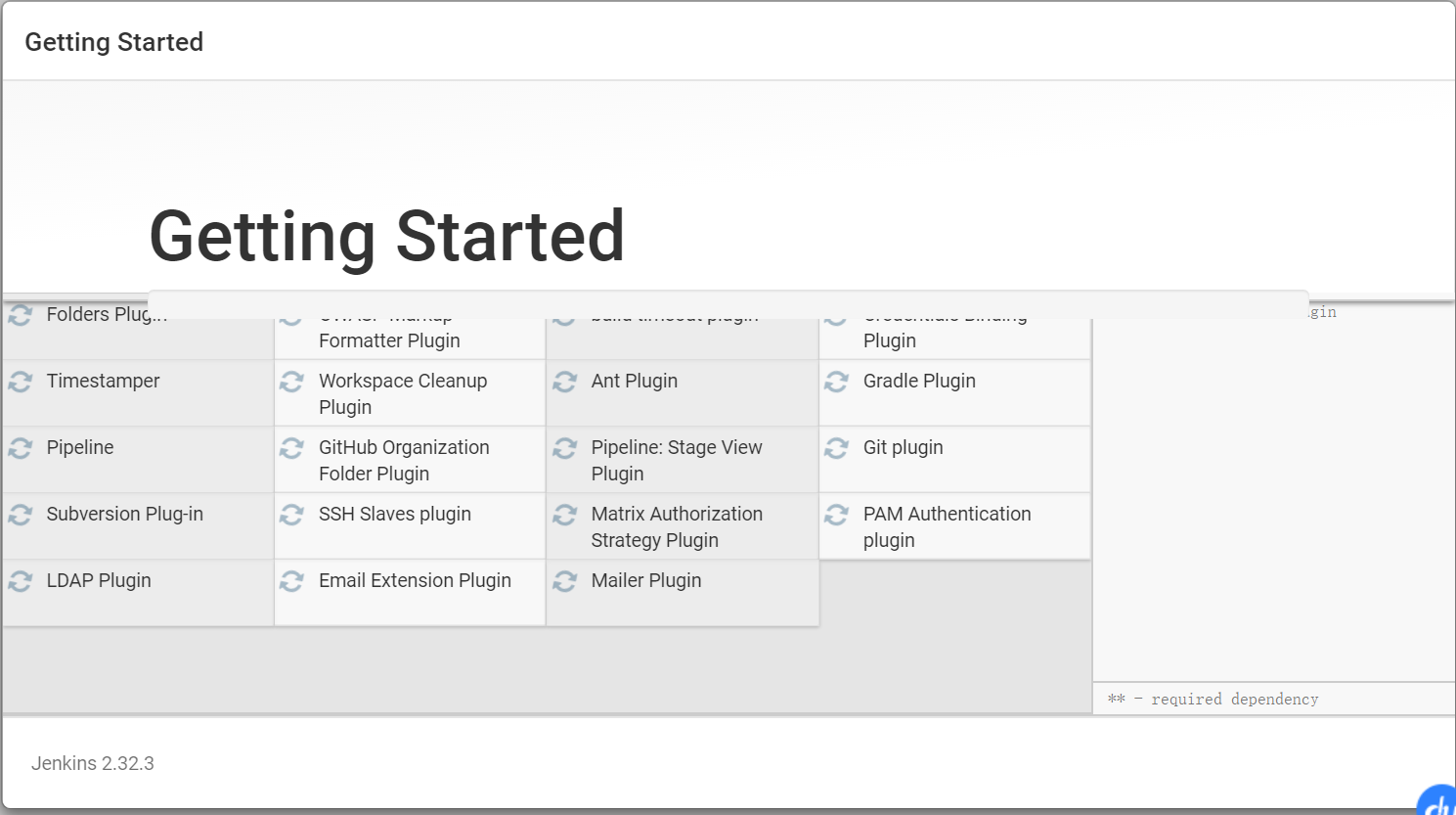Click the blue round icon in bottom-right corner
Image resolution: width=1456 pixels, height=815 pixels.
1437,802
